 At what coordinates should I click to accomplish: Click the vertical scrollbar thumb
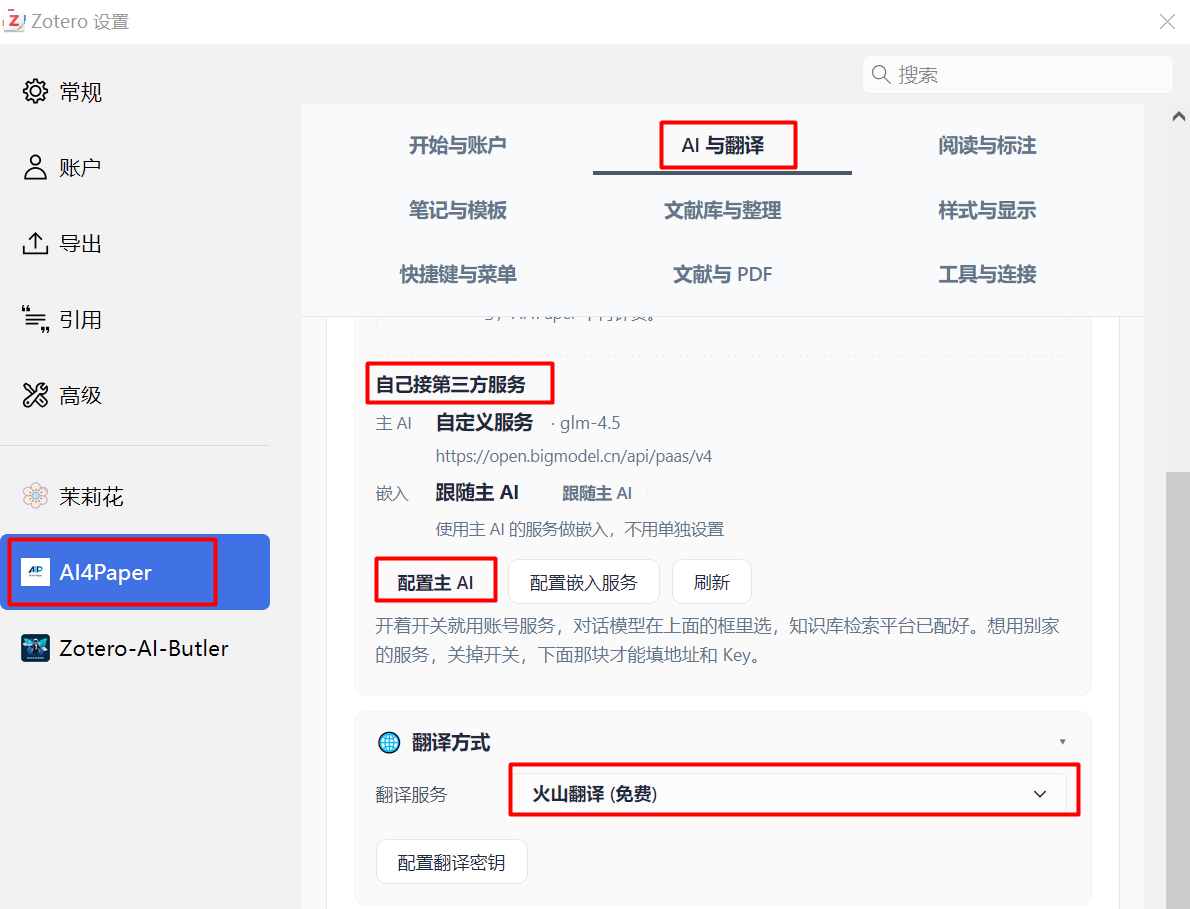point(1178,689)
